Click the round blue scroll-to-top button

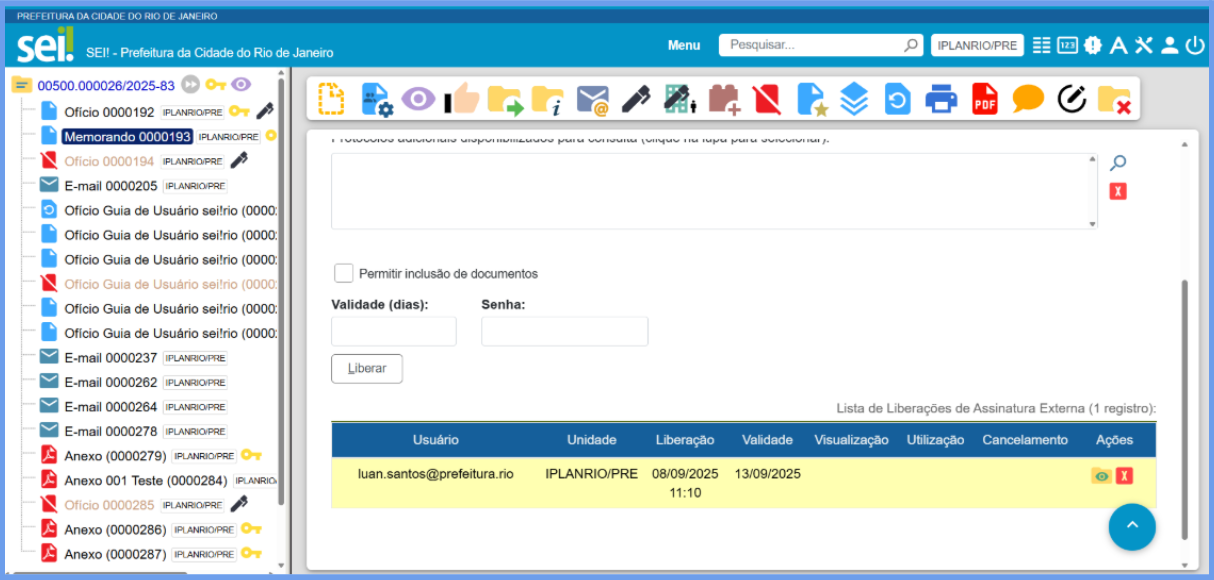click(1132, 526)
